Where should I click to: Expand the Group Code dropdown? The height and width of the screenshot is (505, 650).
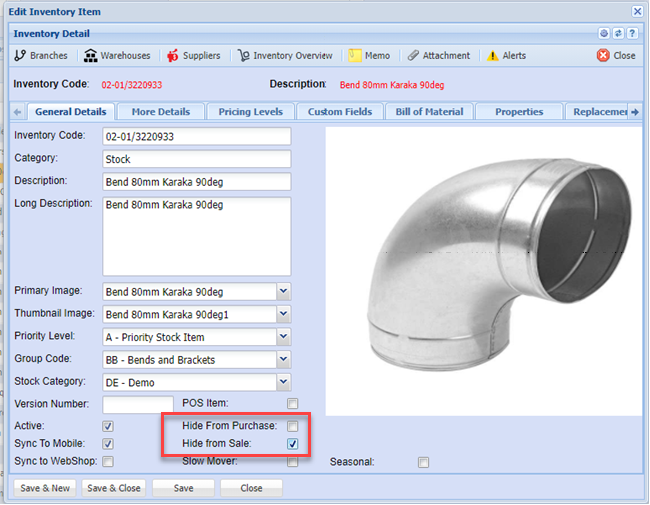pos(283,360)
